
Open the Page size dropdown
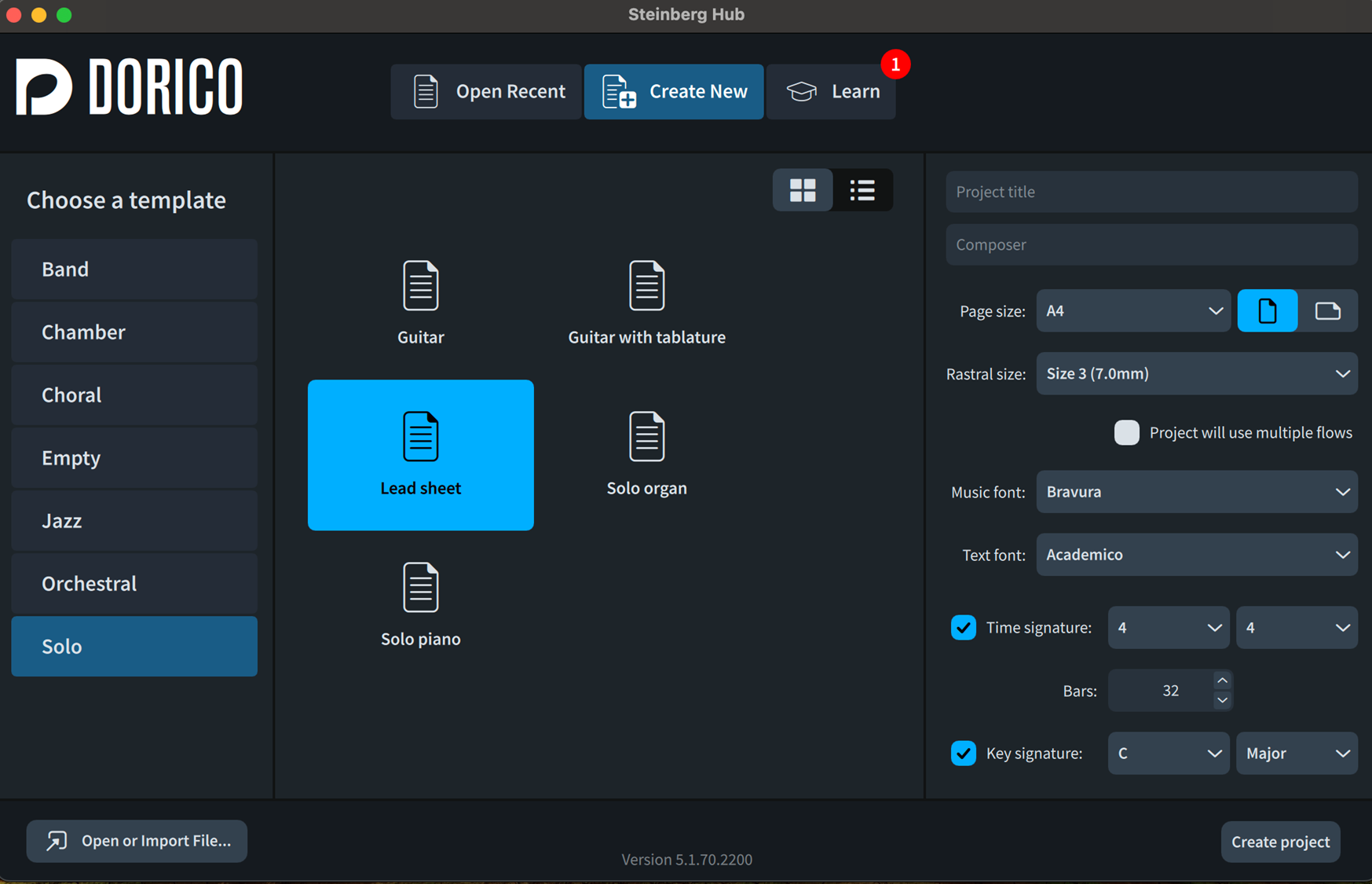click(1133, 311)
